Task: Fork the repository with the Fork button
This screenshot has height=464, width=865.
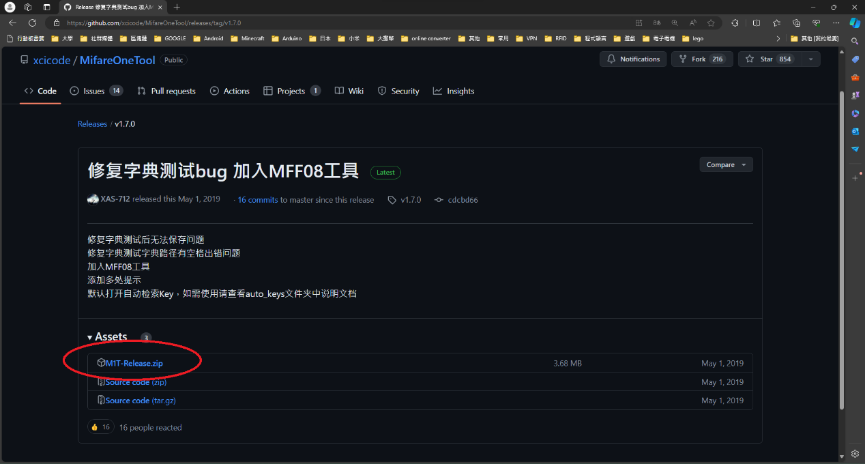Action: [702, 59]
